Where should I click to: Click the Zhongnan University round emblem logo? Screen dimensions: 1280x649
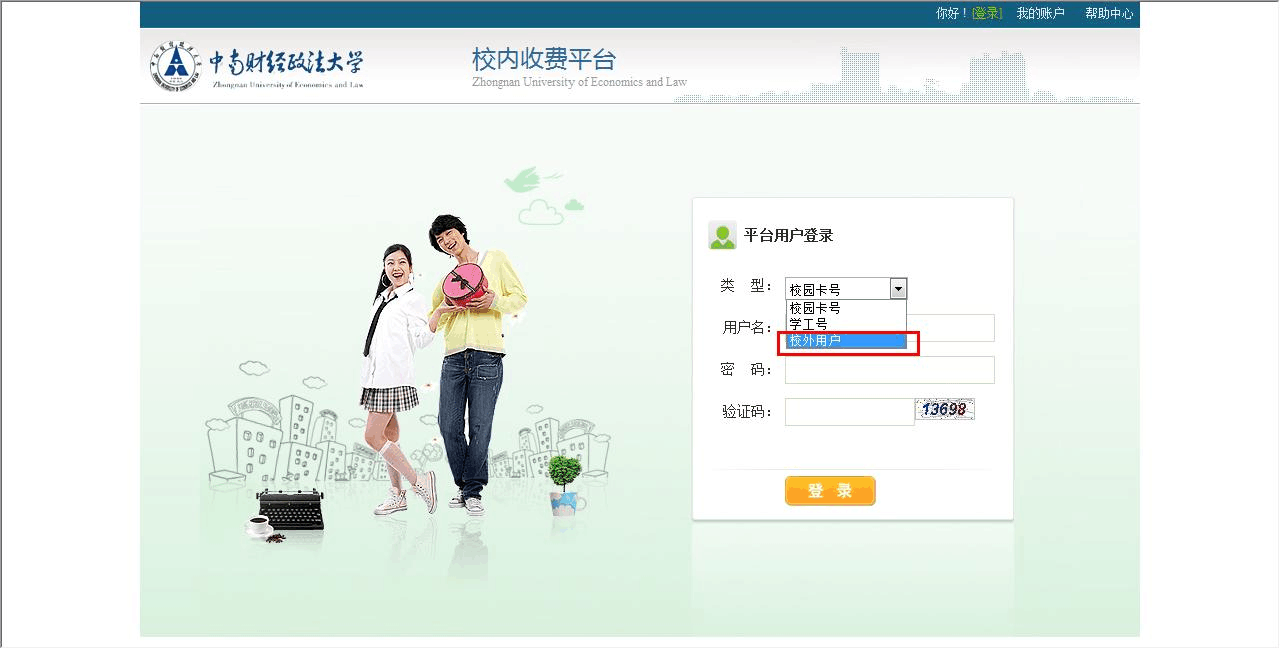(176, 67)
